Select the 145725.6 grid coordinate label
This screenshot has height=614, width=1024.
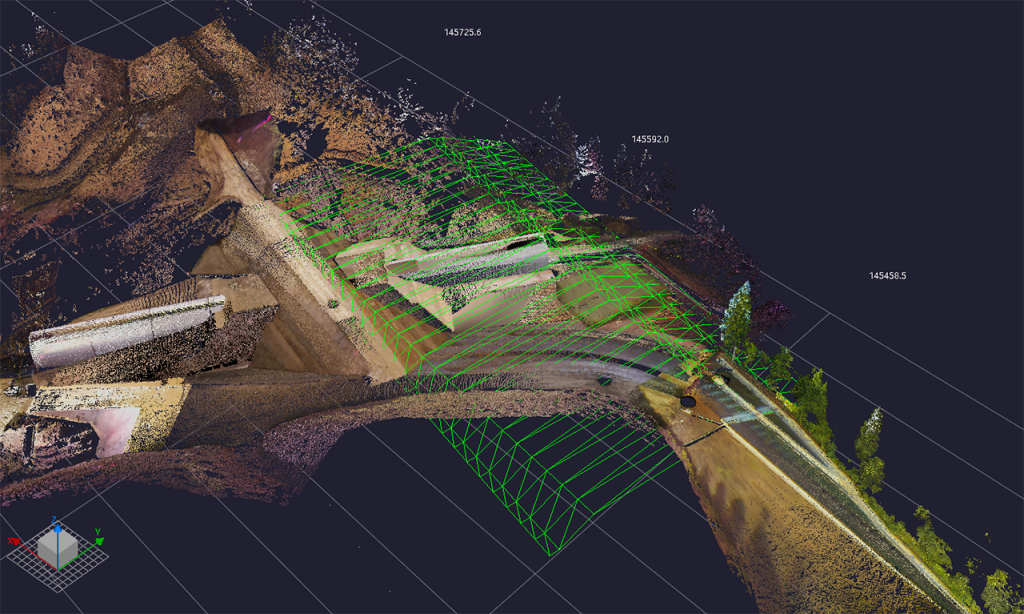point(463,32)
